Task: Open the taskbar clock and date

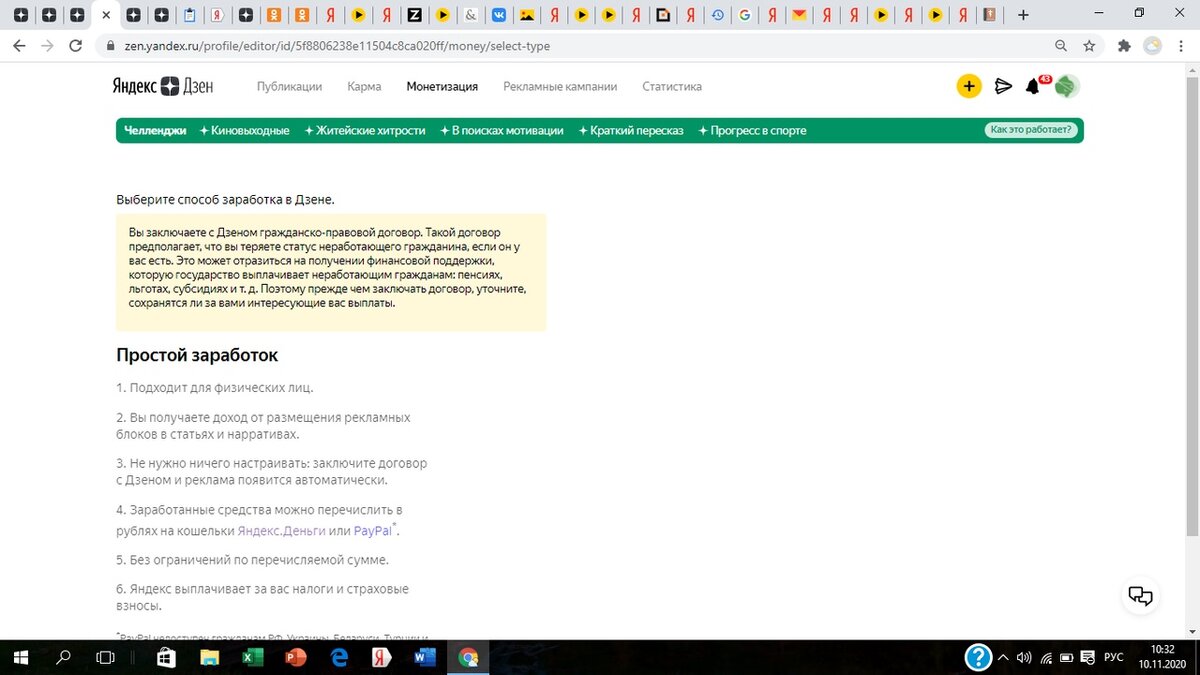Action: (1163, 657)
